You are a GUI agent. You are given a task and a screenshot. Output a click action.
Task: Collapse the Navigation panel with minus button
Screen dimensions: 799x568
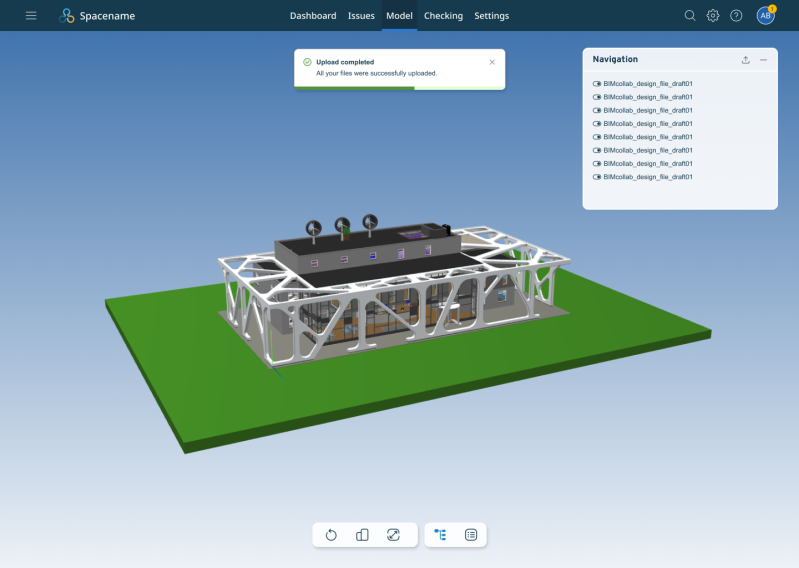pos(763,60)
